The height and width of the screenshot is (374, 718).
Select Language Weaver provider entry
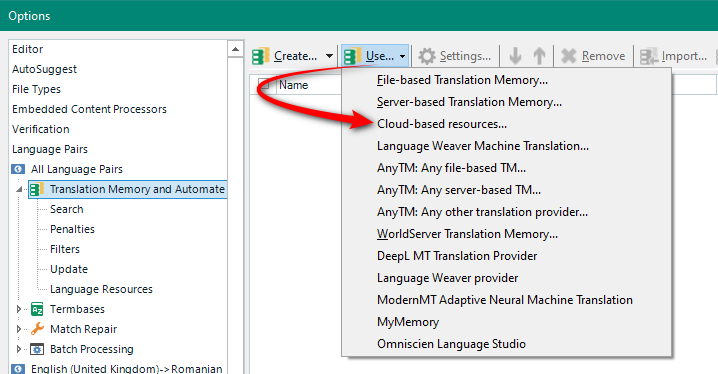[447, 278]
